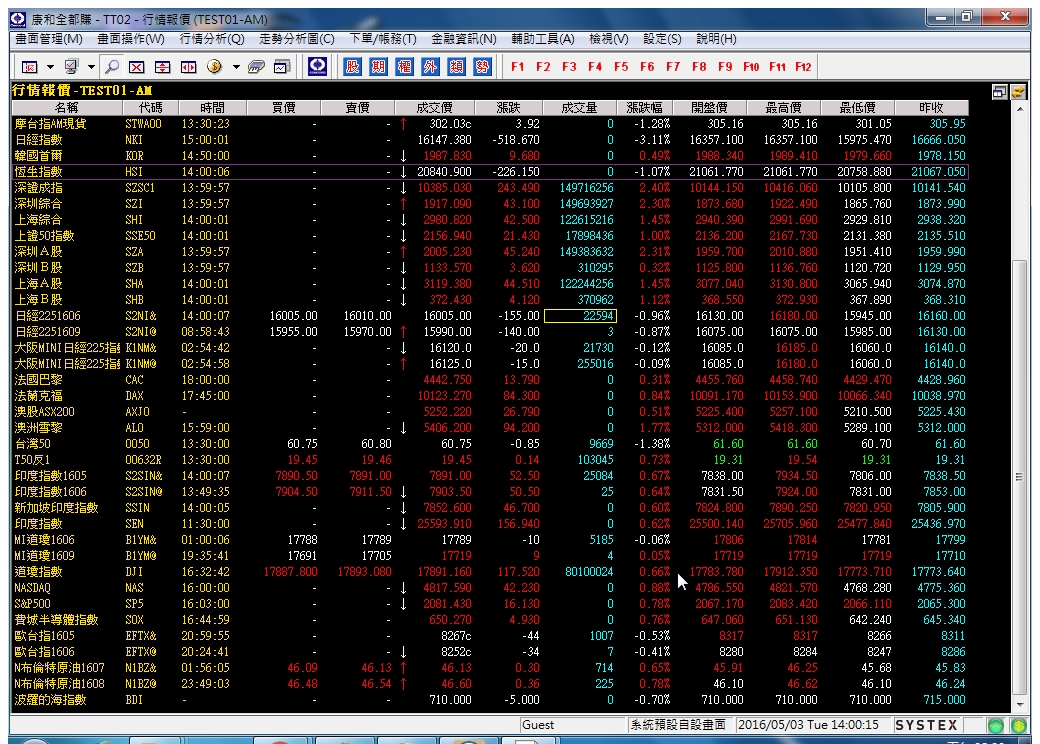Expand dropdown arrow beside the monitor icon

click(x=92, y=67)
